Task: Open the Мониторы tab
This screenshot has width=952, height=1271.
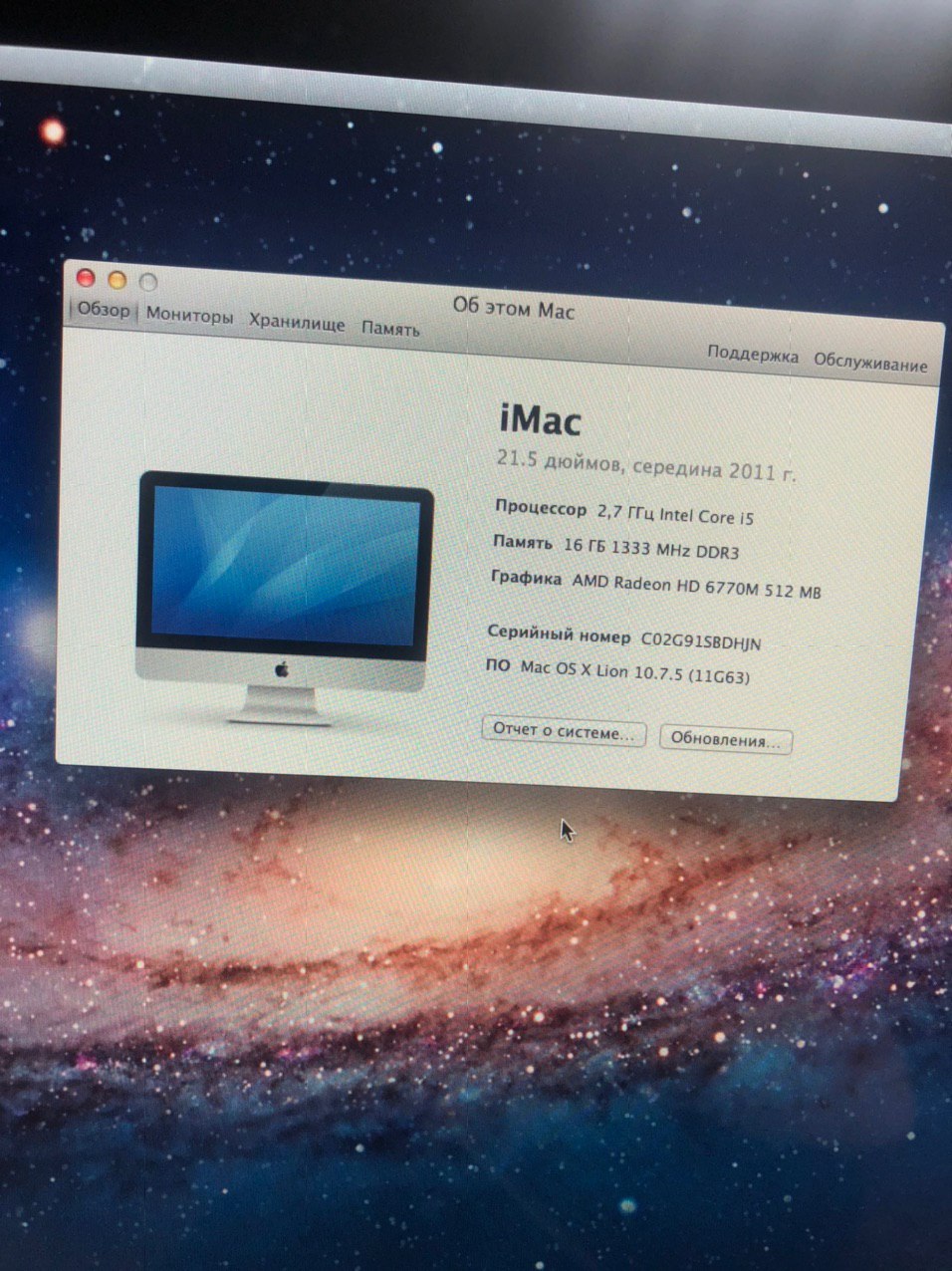Action: point(189,315)
